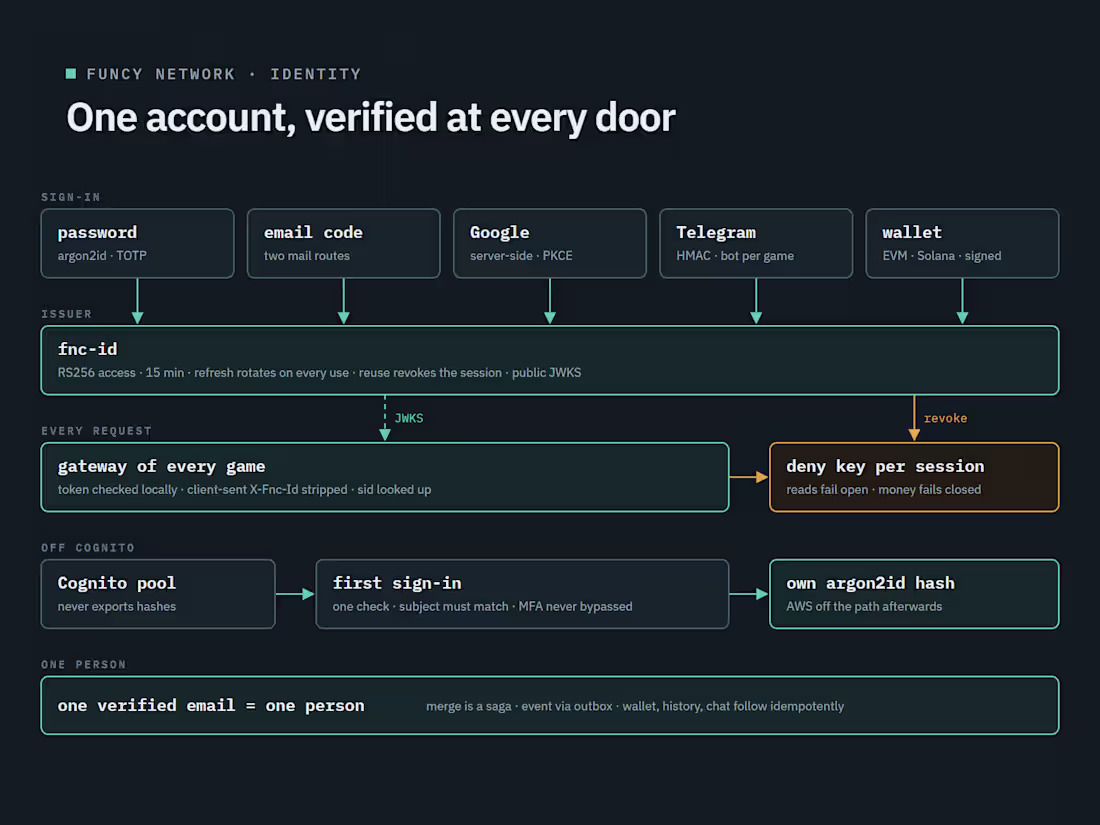Click the title One account, verified at every door
Image resolution: width=1100 pixels, height=825 pixels.
tap(371, 118)
